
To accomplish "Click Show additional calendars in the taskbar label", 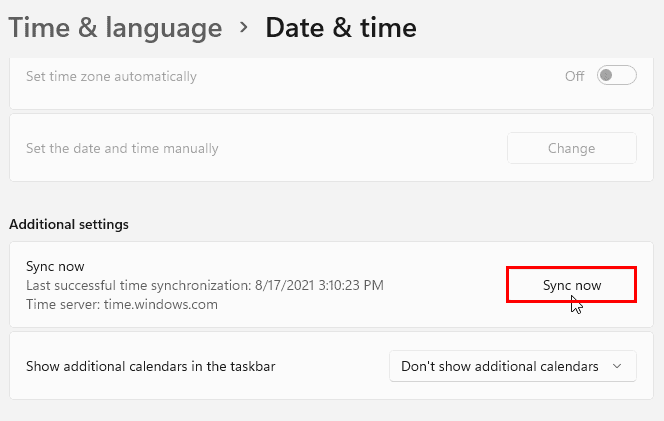I will [x=150, y=366].
